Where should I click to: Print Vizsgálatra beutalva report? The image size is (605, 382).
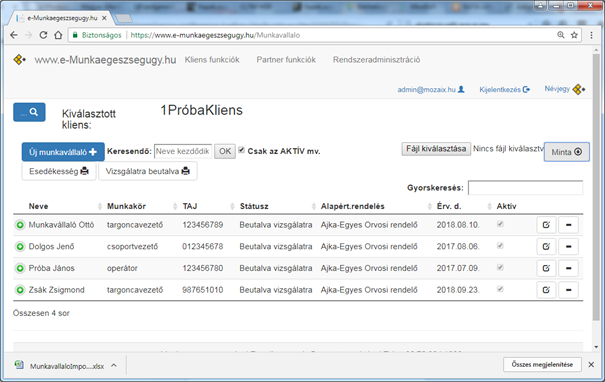point(148,171)
